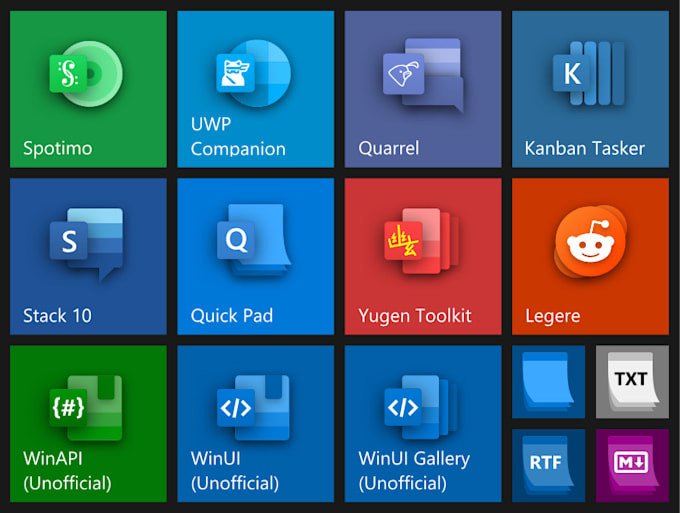Click the small RTF file tile
Viewport: 680px width, 513px height.
tap(548, 466)
